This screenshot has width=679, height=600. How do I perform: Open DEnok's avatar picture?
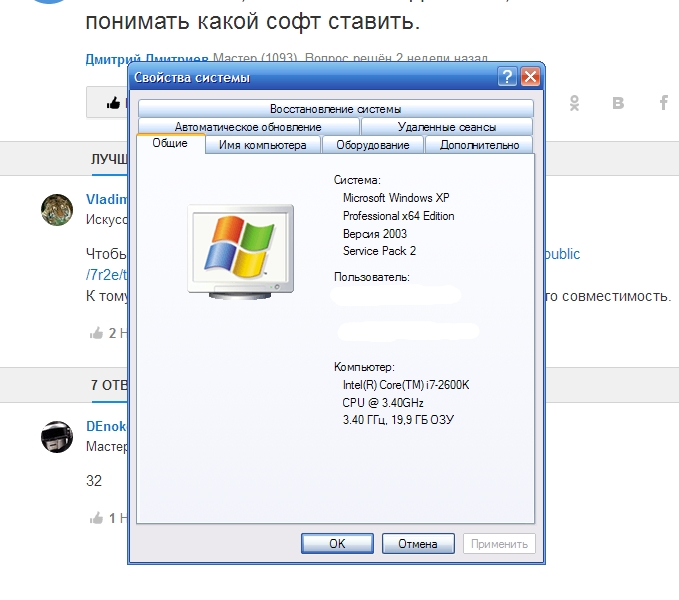57,437
